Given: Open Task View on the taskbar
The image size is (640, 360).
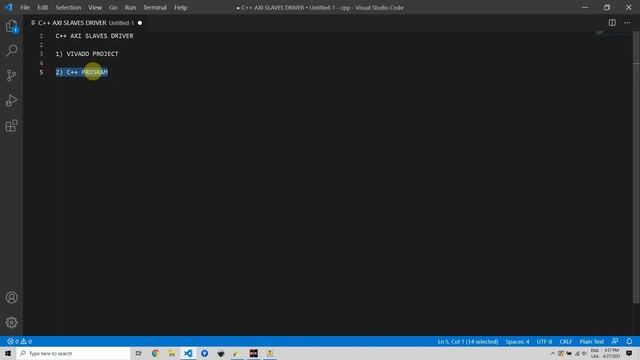Looking at the screenshot, I should click(139, 353).
